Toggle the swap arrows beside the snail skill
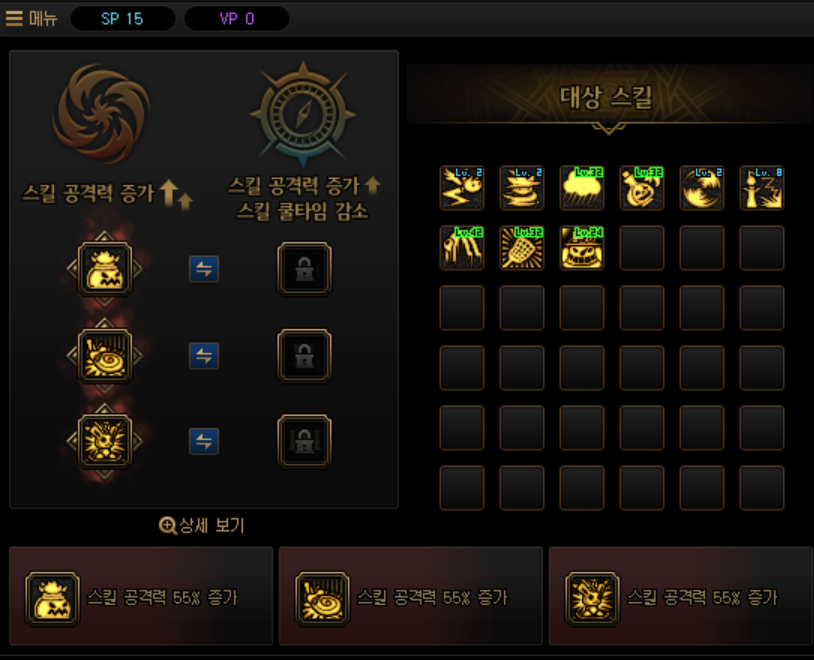Screen dimensions: 814x660 [204, 356]
